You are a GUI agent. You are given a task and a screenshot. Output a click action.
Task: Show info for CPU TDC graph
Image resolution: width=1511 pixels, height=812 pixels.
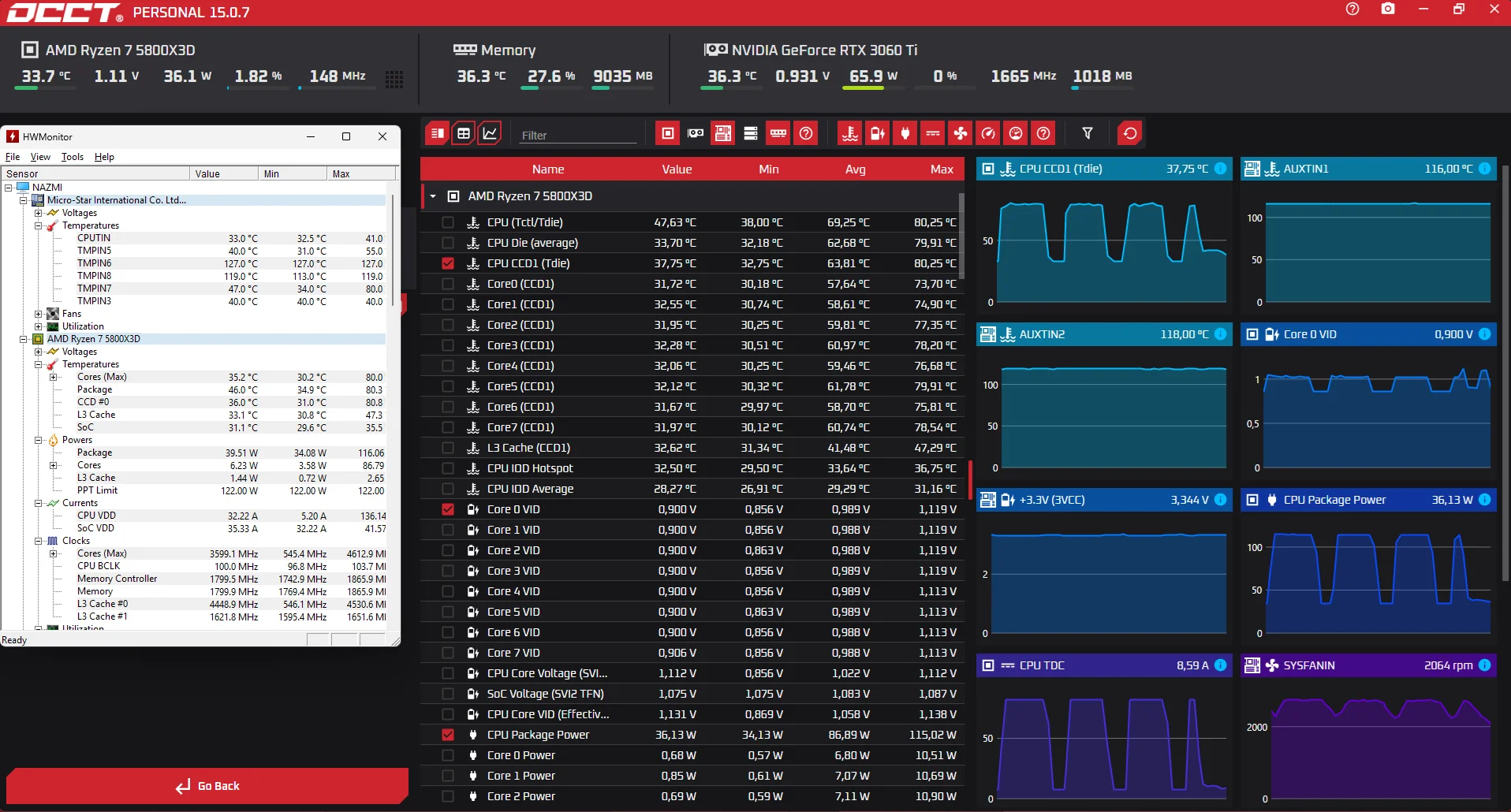1220,665
